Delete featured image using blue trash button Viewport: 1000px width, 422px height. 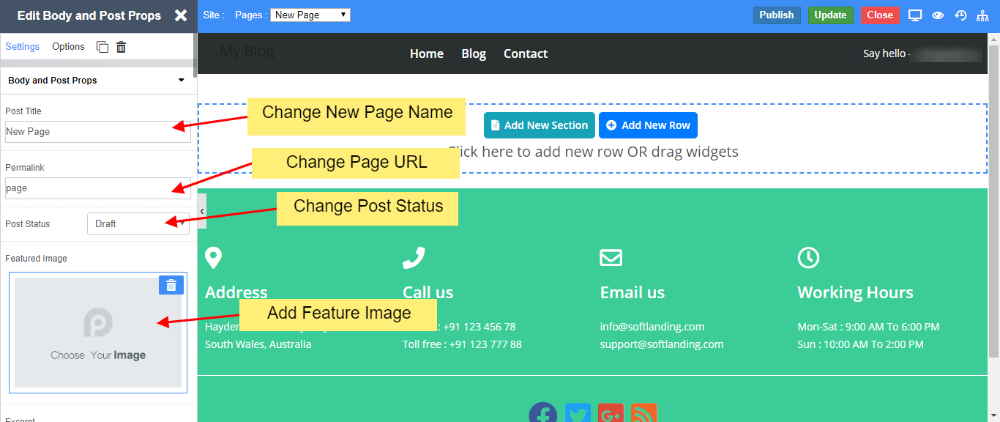coord(171,285)
